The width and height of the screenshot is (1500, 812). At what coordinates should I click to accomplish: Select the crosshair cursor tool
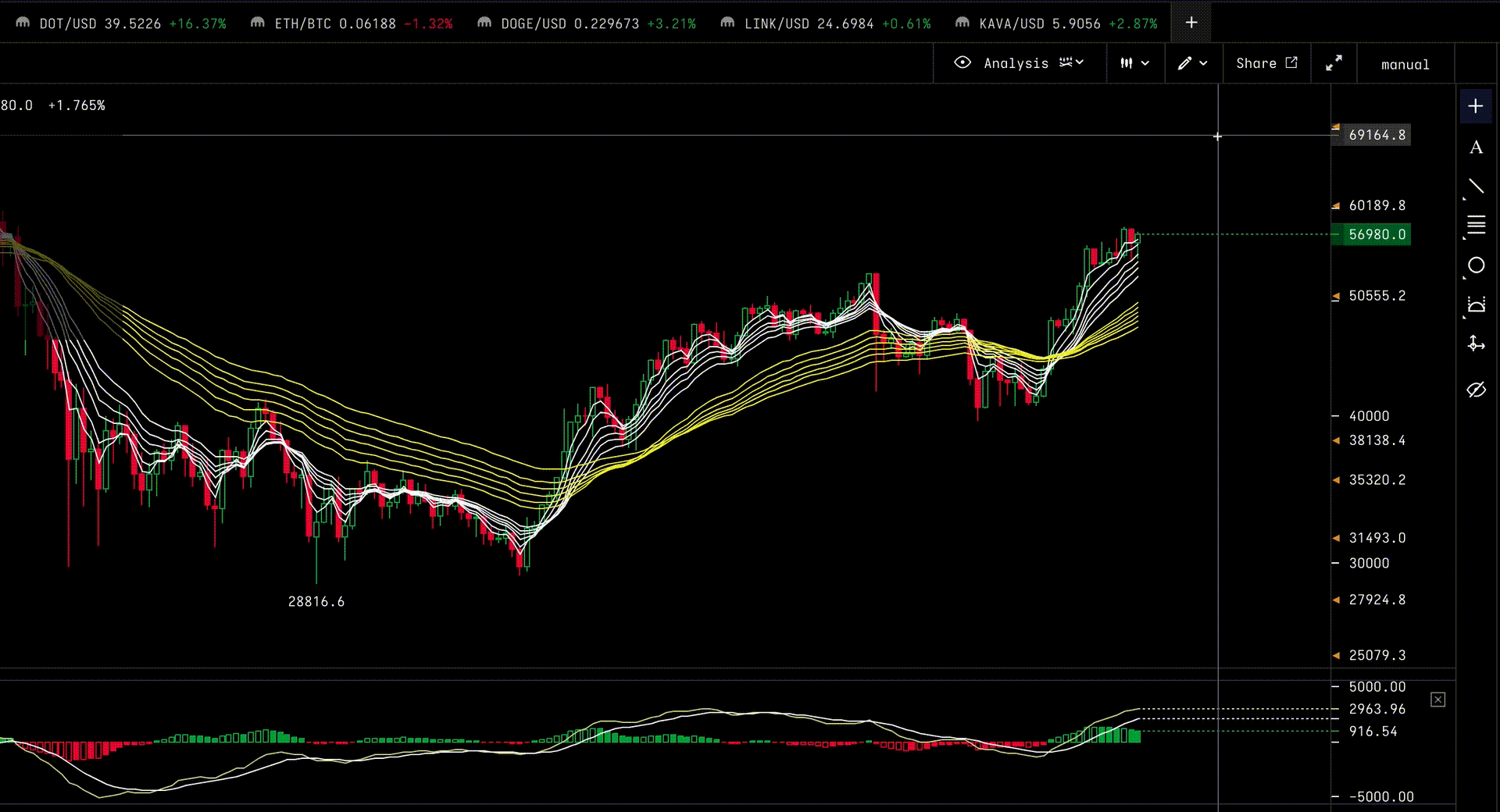coord(1475,106)
